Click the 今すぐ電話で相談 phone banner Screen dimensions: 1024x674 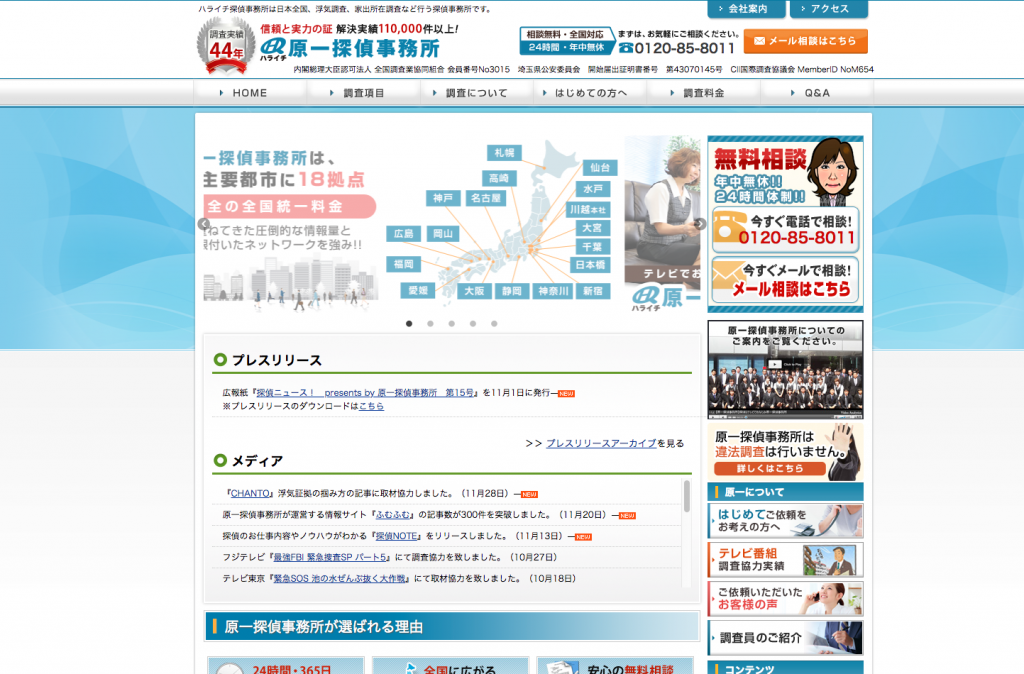785,230
